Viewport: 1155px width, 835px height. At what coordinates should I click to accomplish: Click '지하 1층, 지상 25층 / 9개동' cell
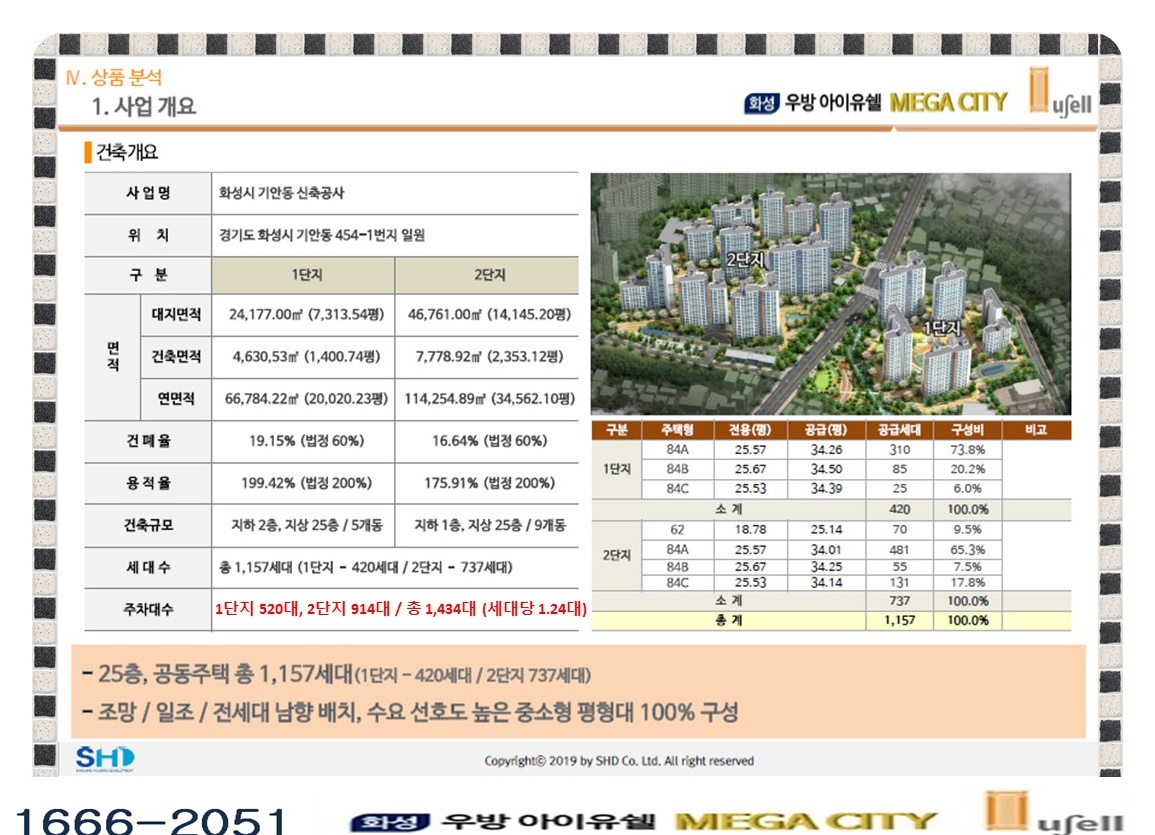[489, 525]
